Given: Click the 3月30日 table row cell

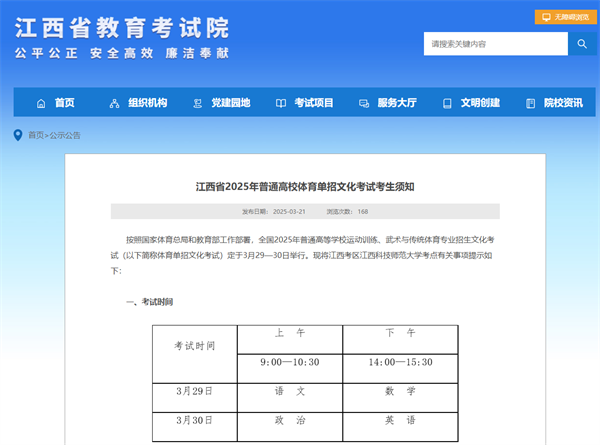Looking at the screenshot, I should pyautogui.click(x=195, y=427).
